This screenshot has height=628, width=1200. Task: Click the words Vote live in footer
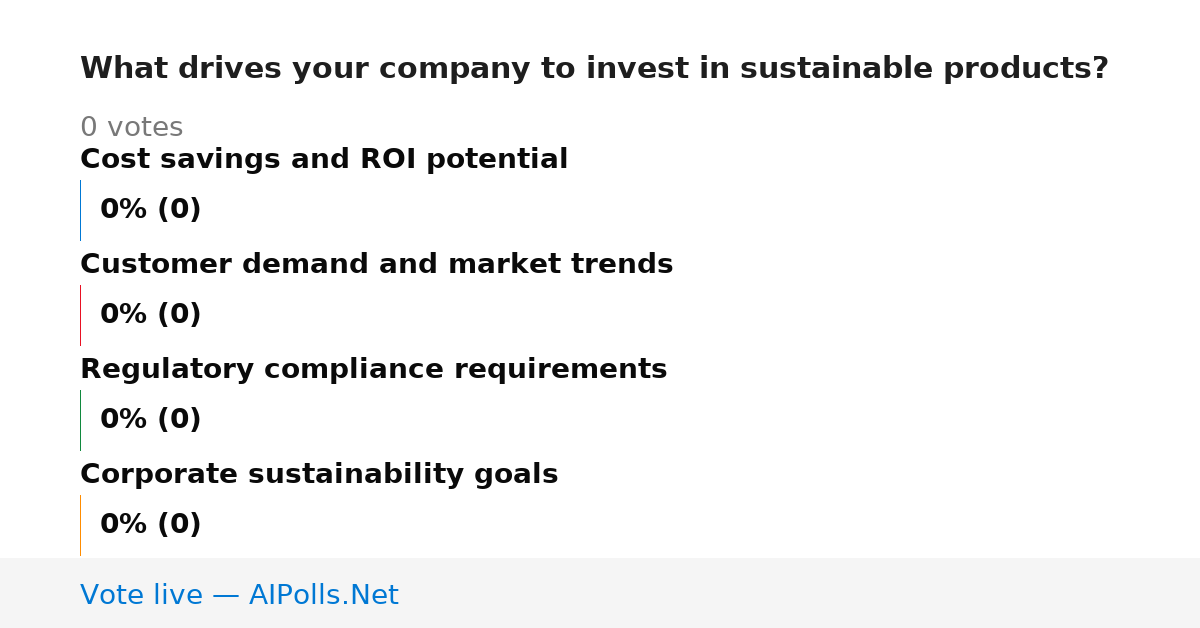(x=141, y=595)
